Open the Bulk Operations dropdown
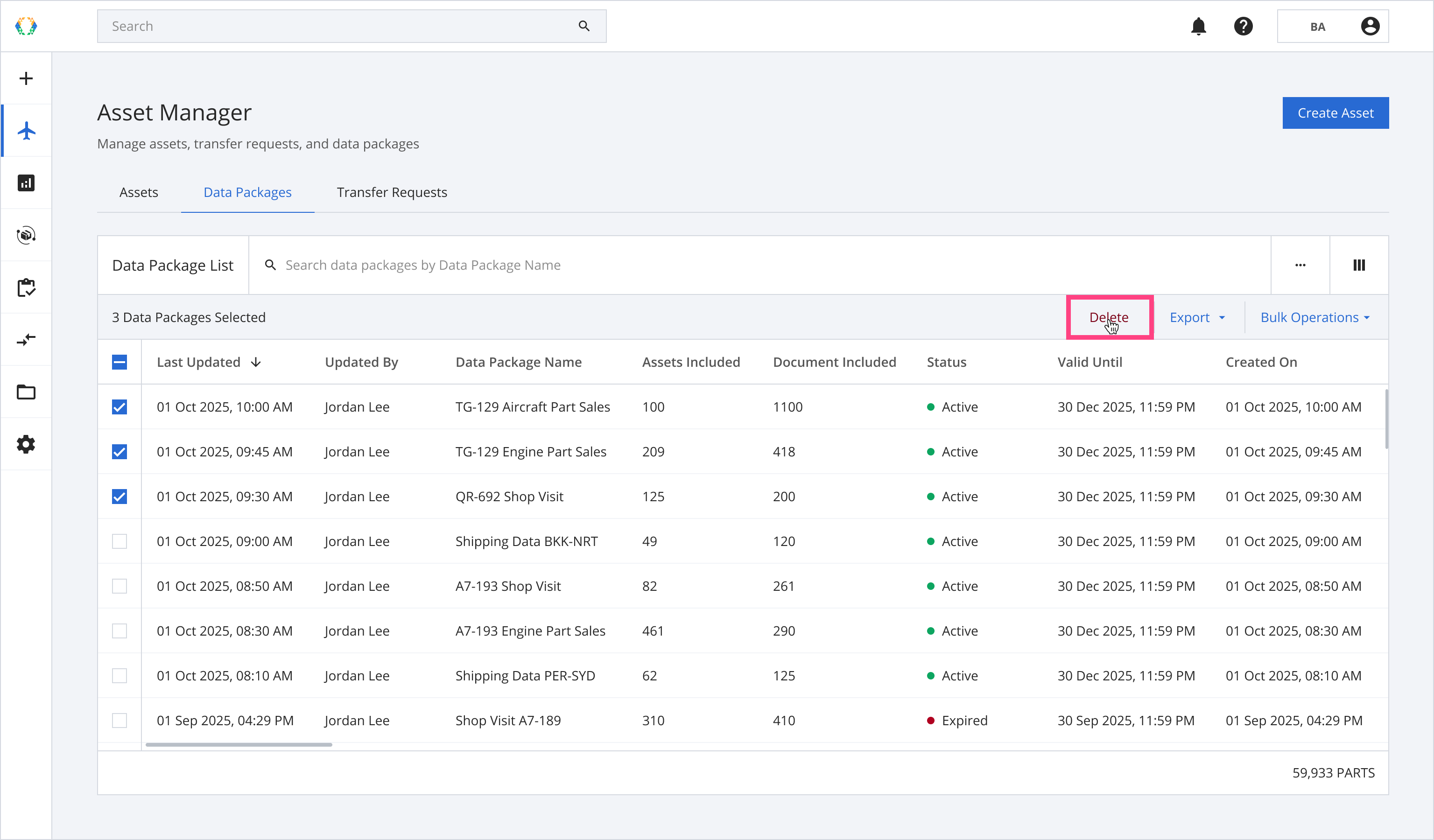 1315,317
